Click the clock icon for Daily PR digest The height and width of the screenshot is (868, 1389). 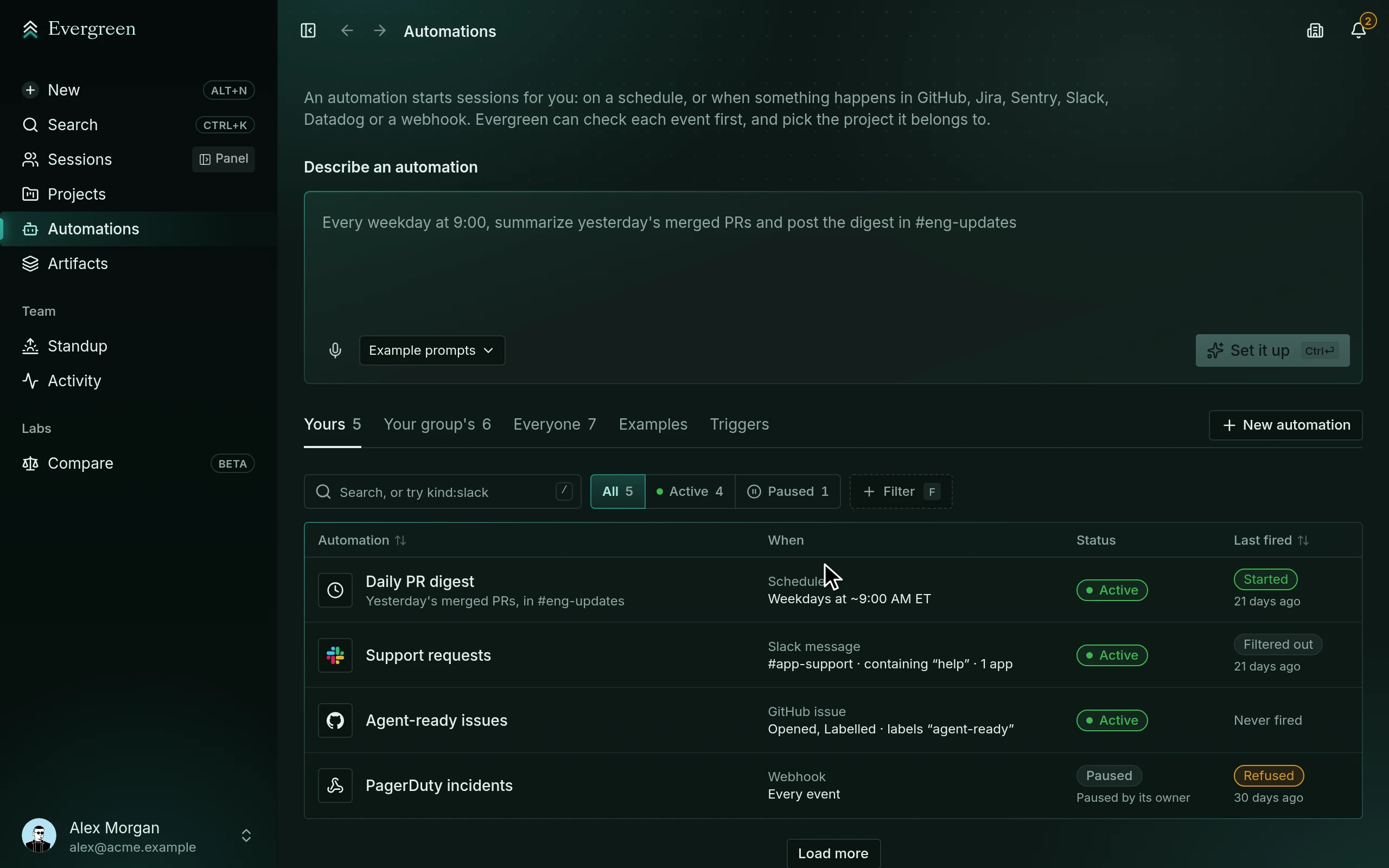[335, 590]
